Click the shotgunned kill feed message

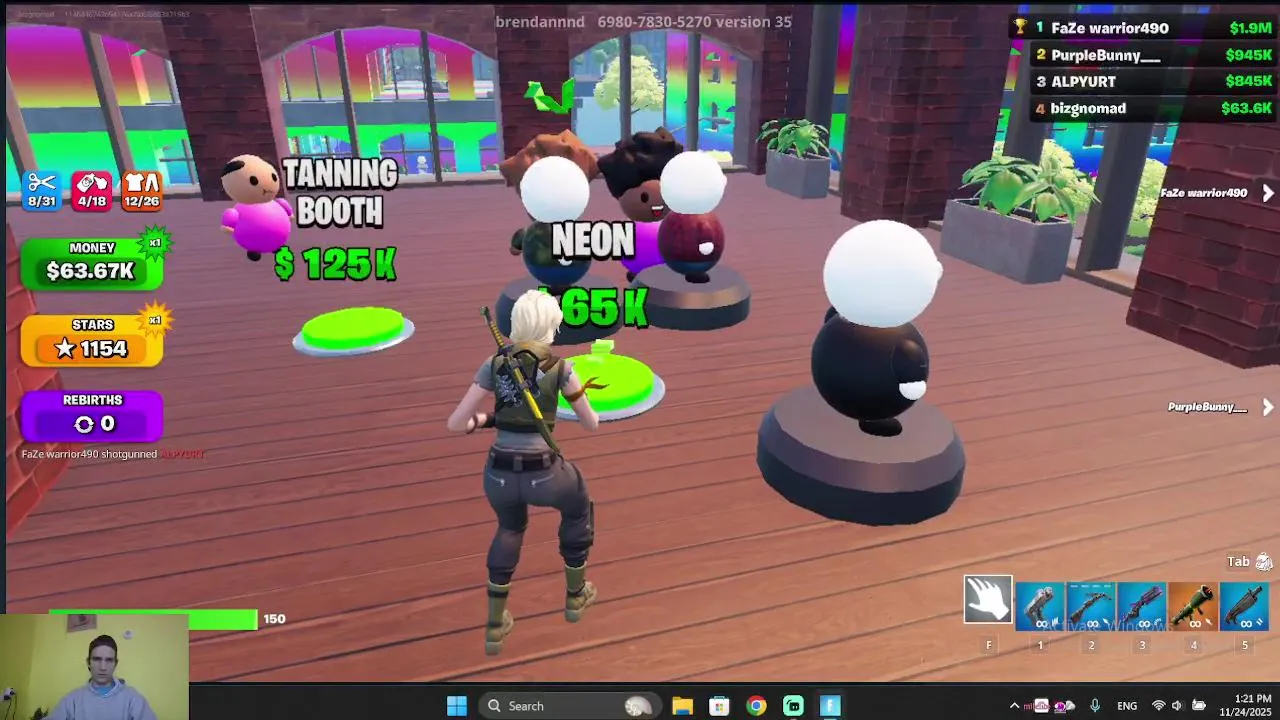(x=113, y=454)
